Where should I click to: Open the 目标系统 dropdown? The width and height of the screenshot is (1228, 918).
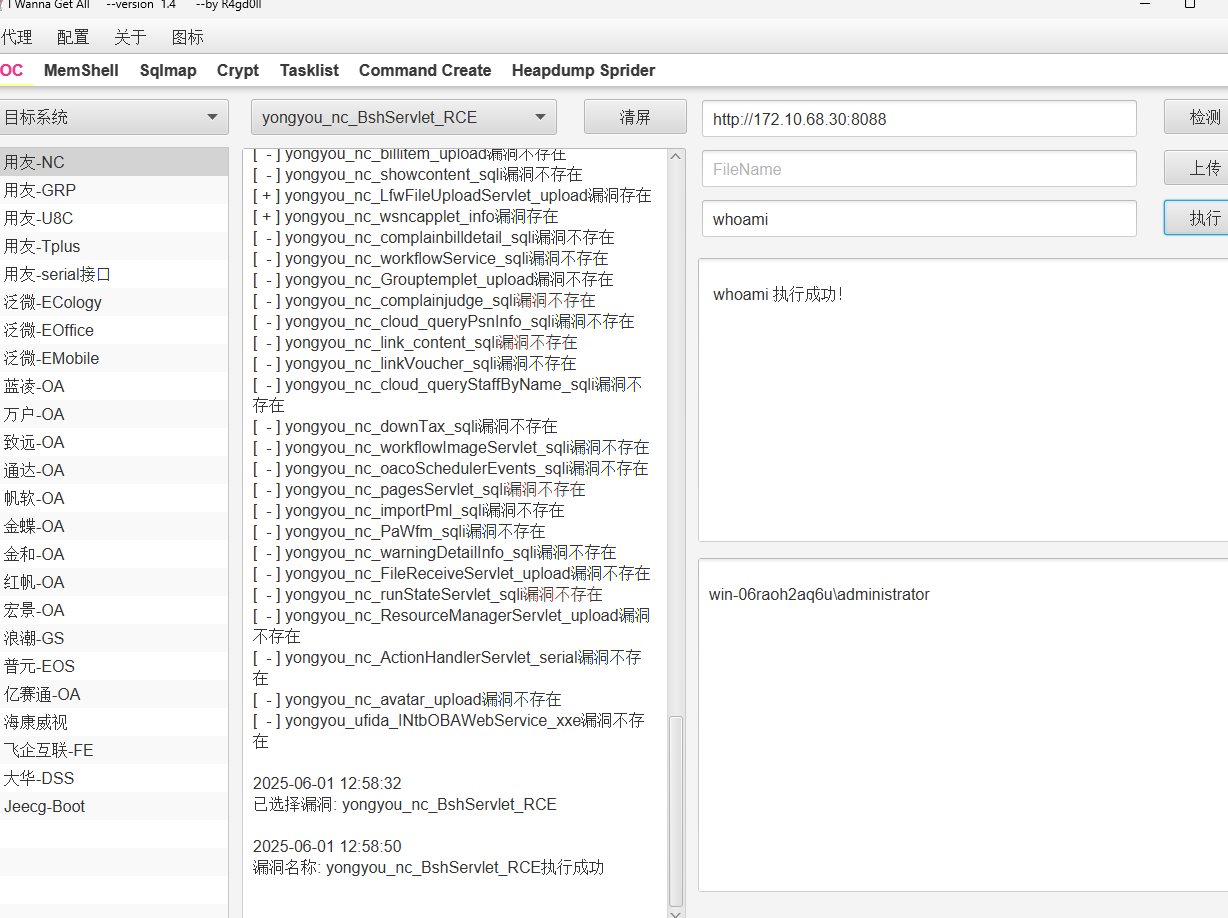click(112, 117)
